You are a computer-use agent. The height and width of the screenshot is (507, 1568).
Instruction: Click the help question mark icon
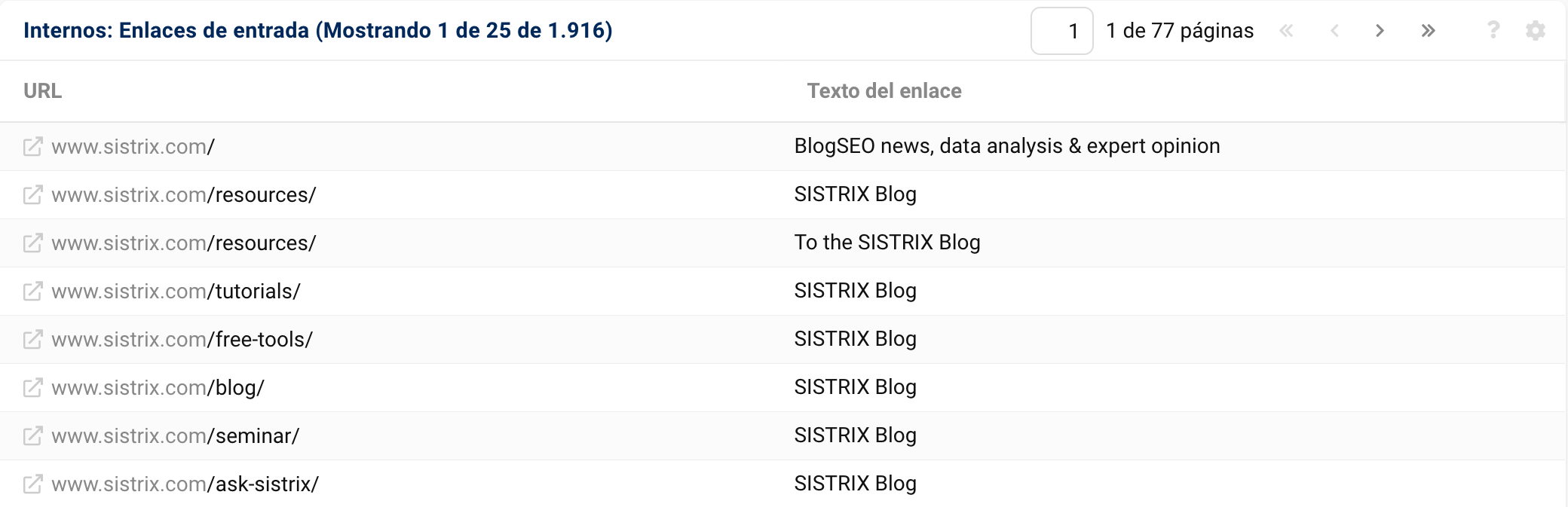1493,30
